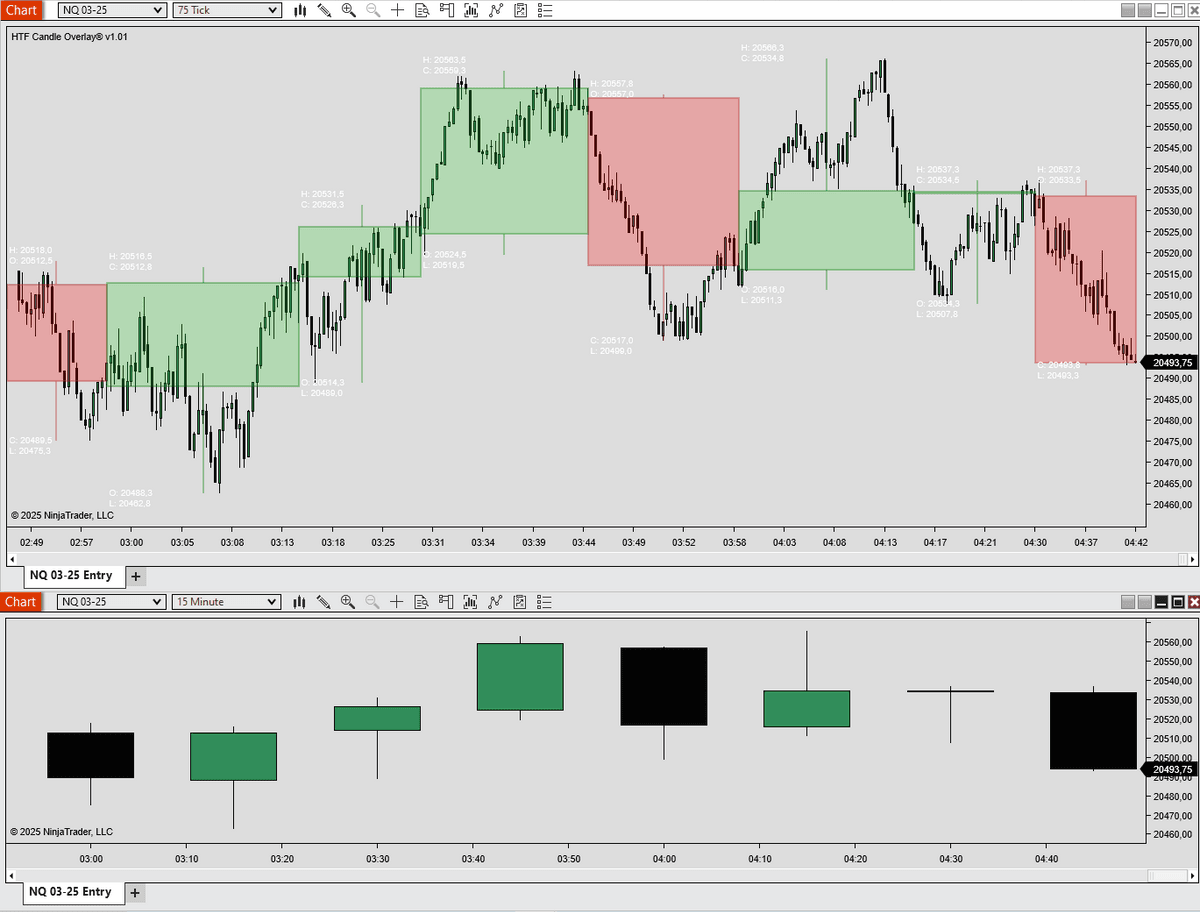Open Strategies icon in top chart toolbar
This screenshot has height=912, width=1200.
tap(520, 10)
